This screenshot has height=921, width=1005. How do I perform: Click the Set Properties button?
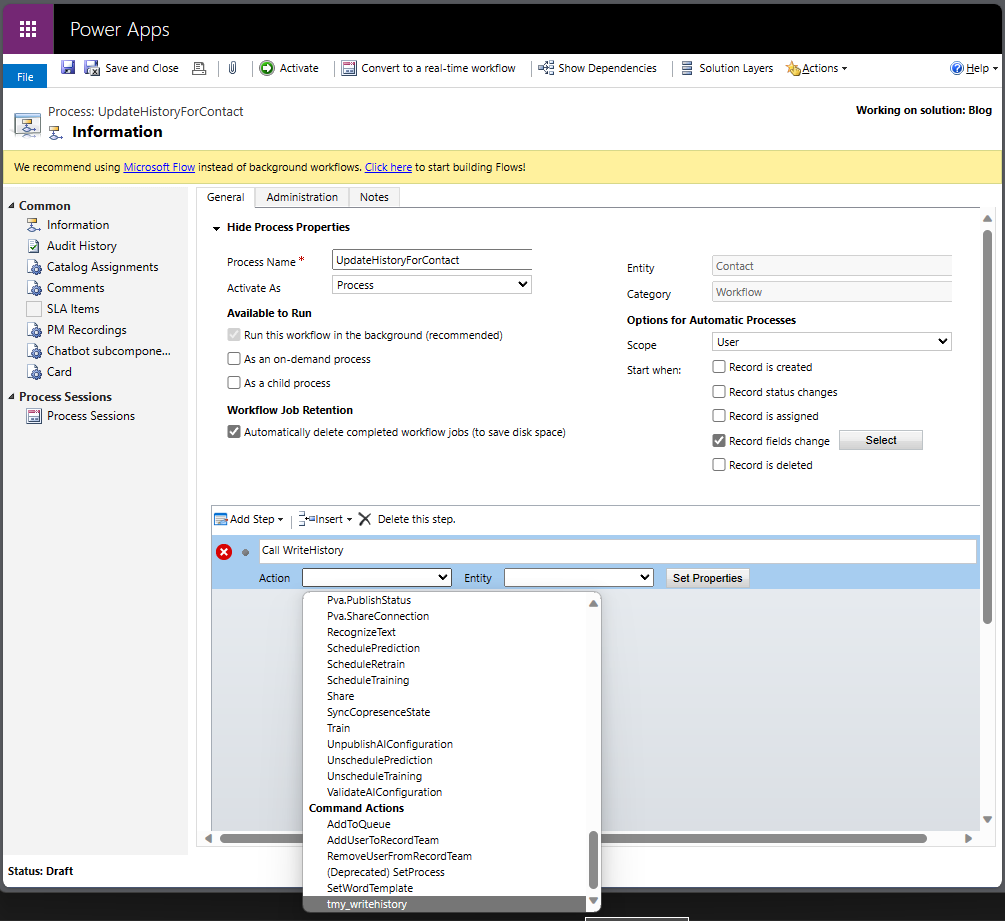708,578
